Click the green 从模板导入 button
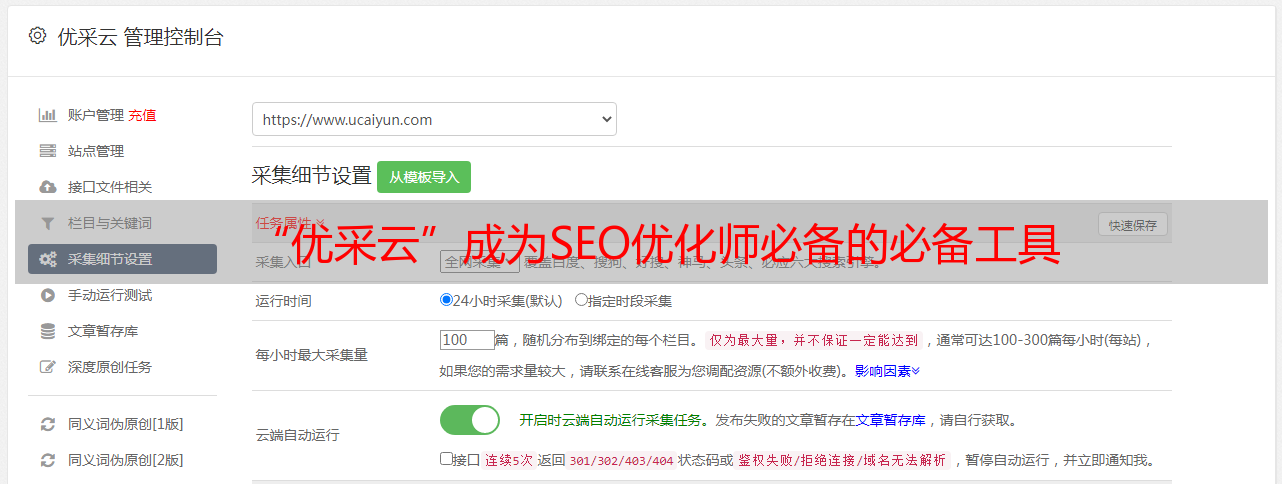 [x=424, y=177]
